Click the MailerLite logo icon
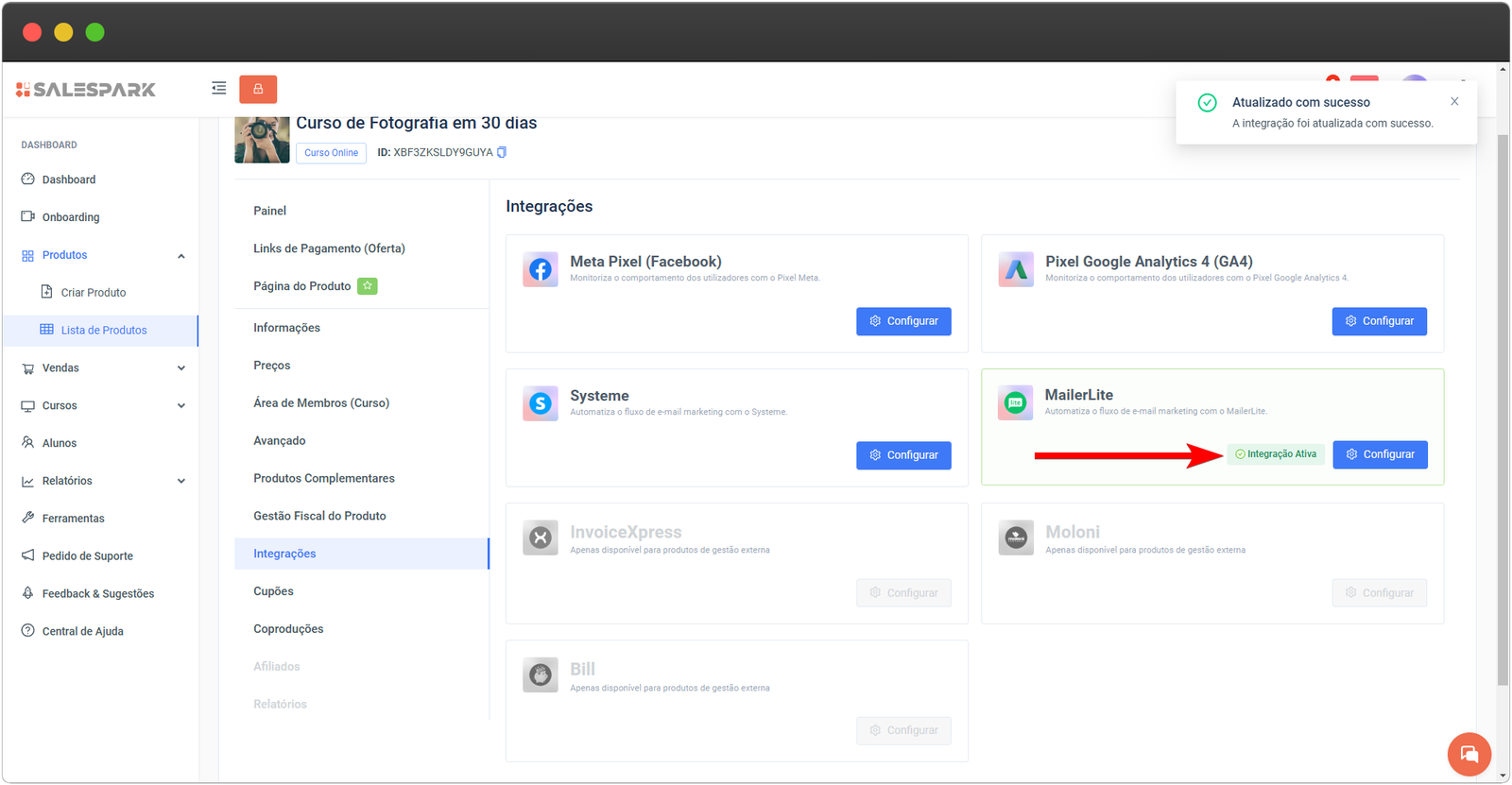 [1016, 403]
